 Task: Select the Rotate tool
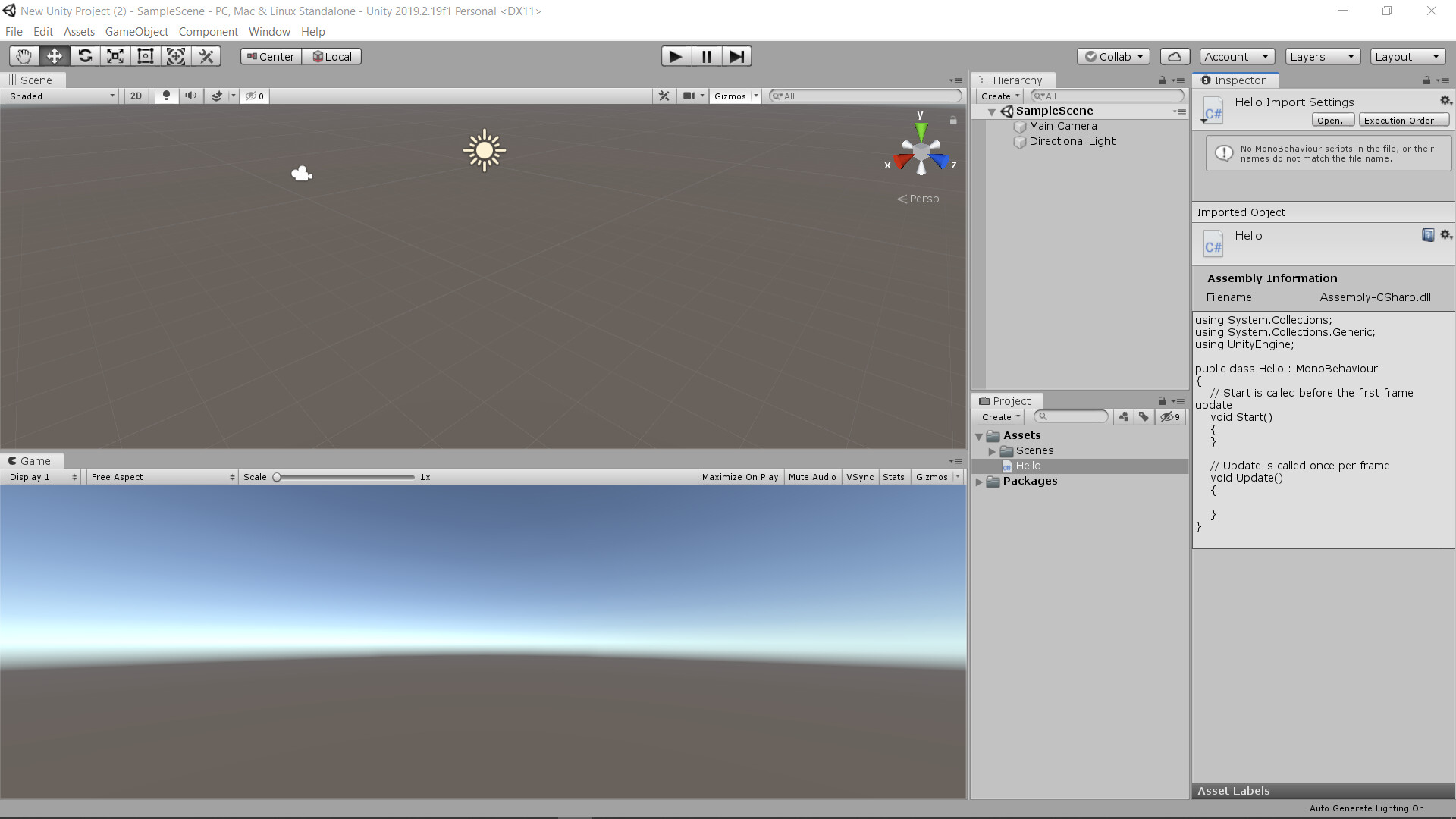[84, 55]
